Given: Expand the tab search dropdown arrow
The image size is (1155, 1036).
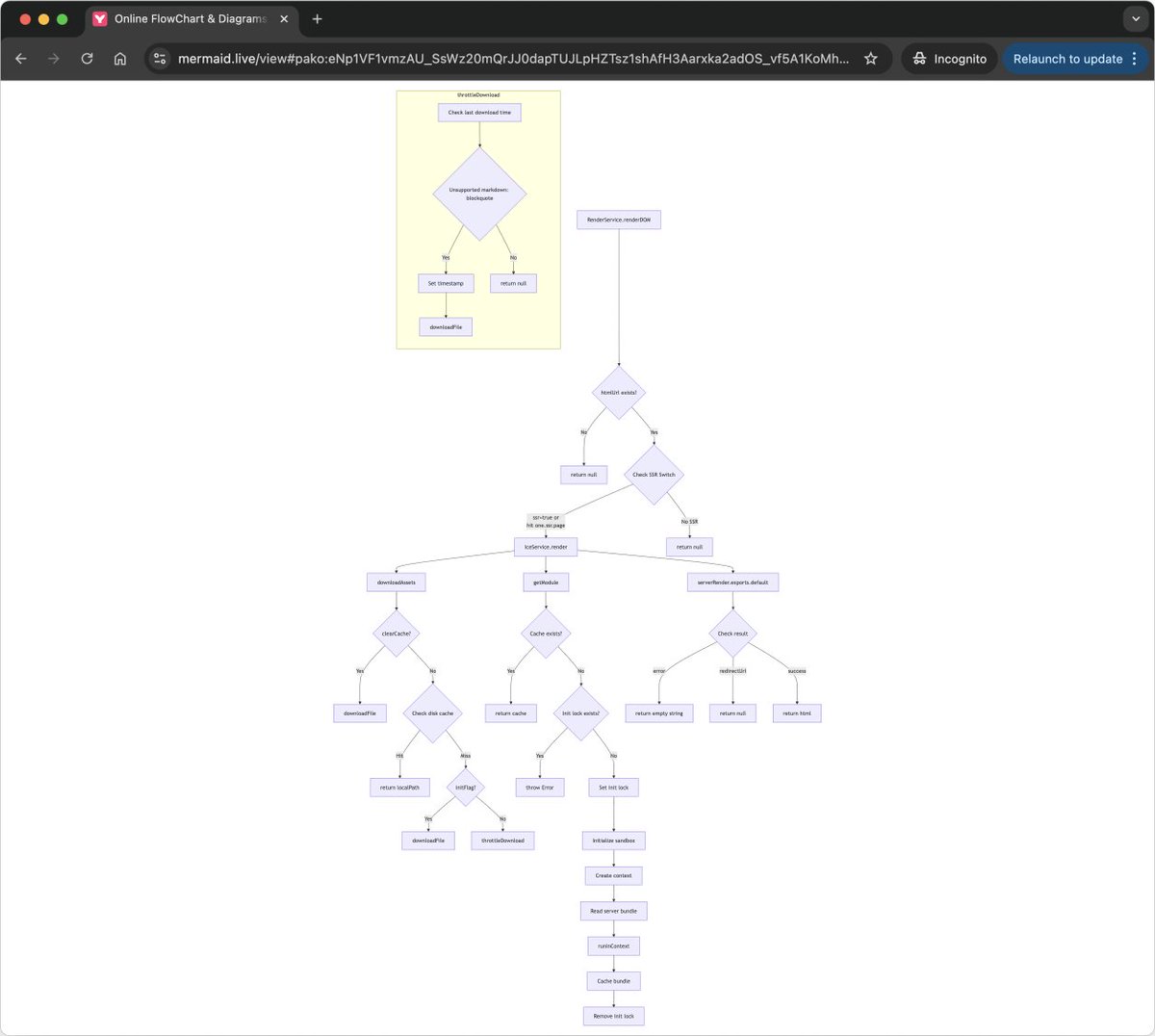Looking at the screenshot, I should click(x=1136, y=18).
